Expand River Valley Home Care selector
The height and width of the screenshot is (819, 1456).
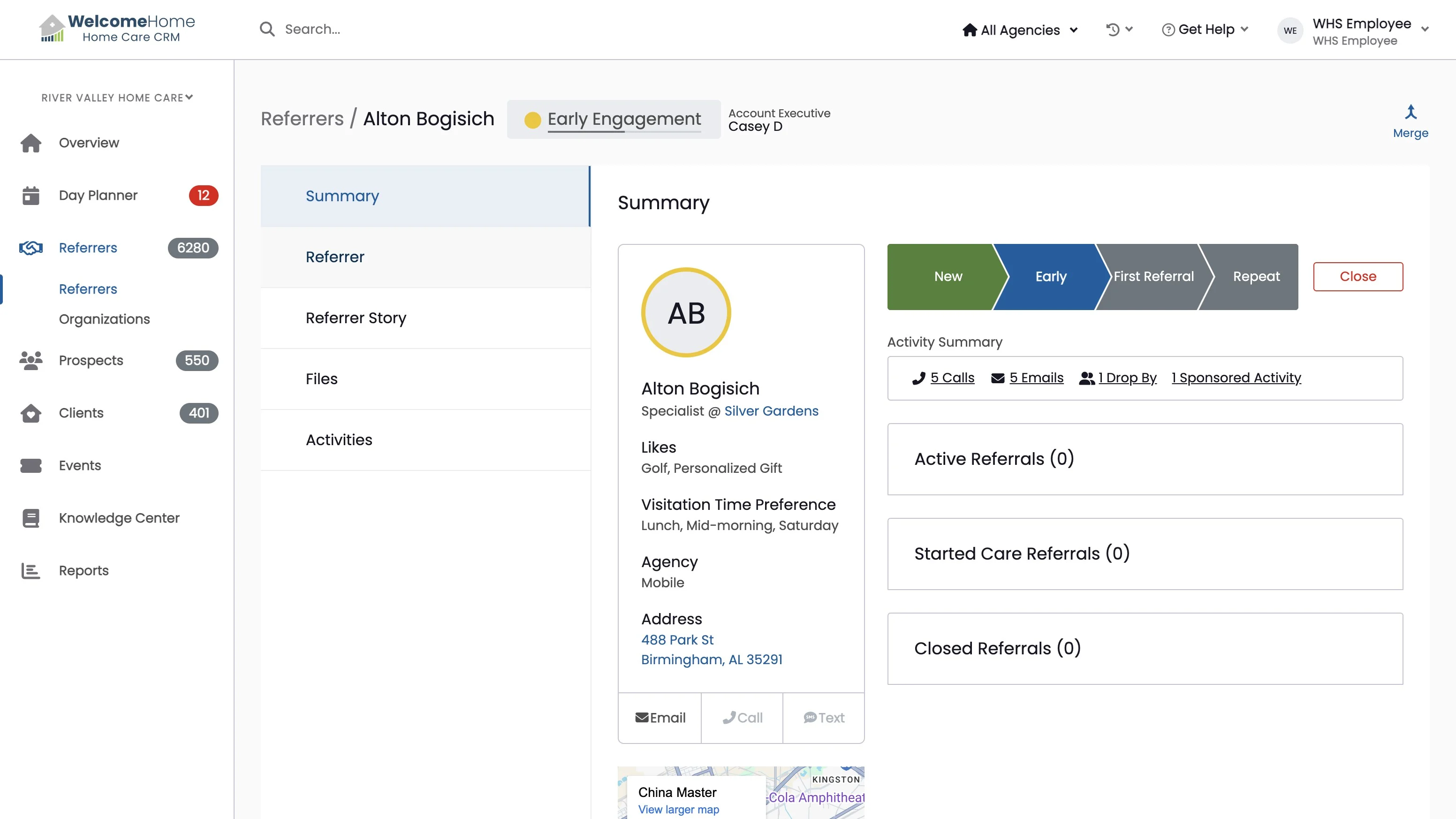(x=117, y=98)
